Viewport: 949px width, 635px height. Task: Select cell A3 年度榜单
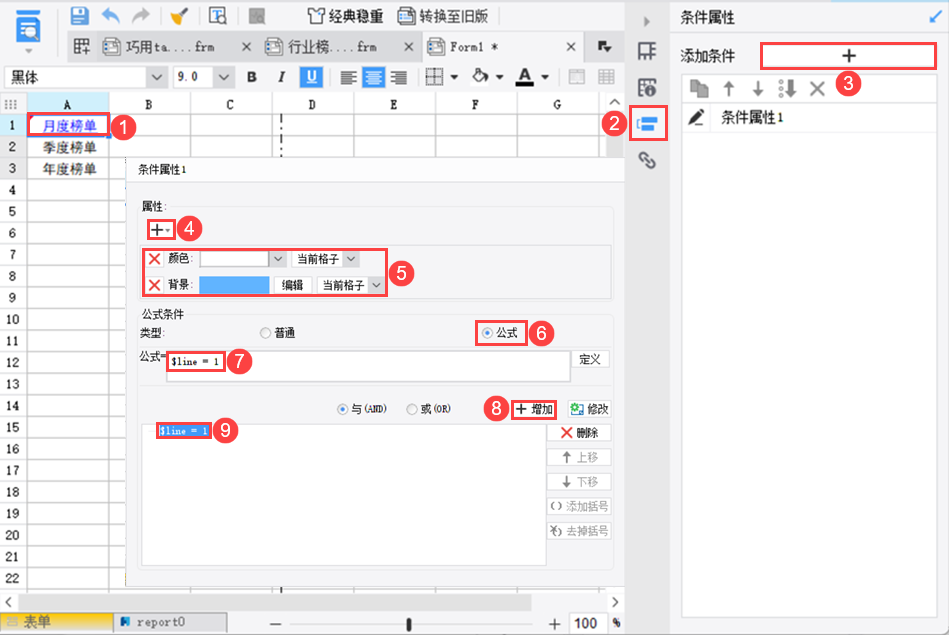(x=68, y=169)
